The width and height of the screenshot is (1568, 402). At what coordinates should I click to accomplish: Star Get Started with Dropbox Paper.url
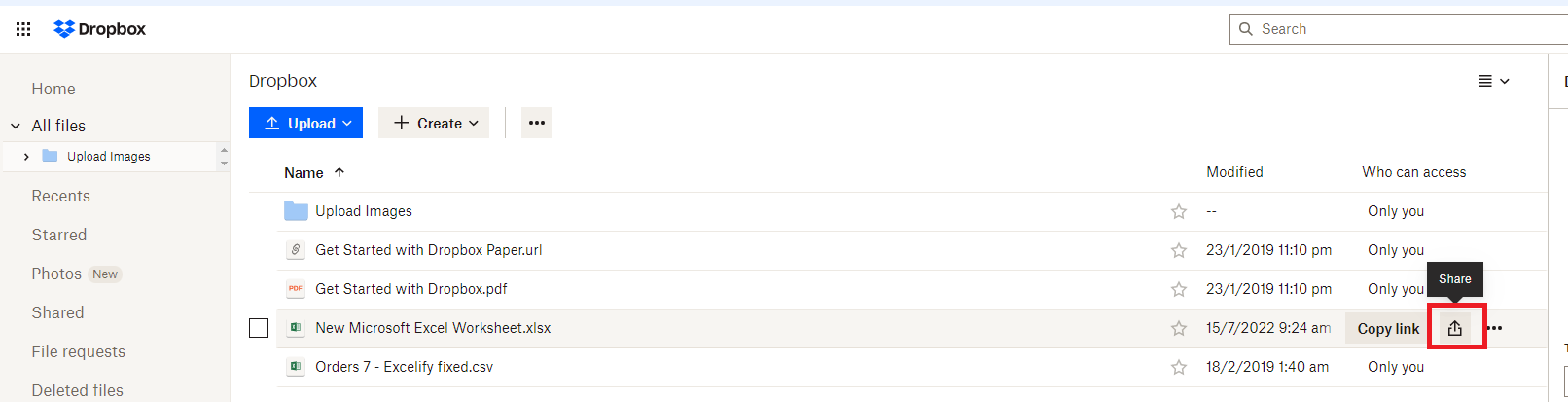[1179, 250]
